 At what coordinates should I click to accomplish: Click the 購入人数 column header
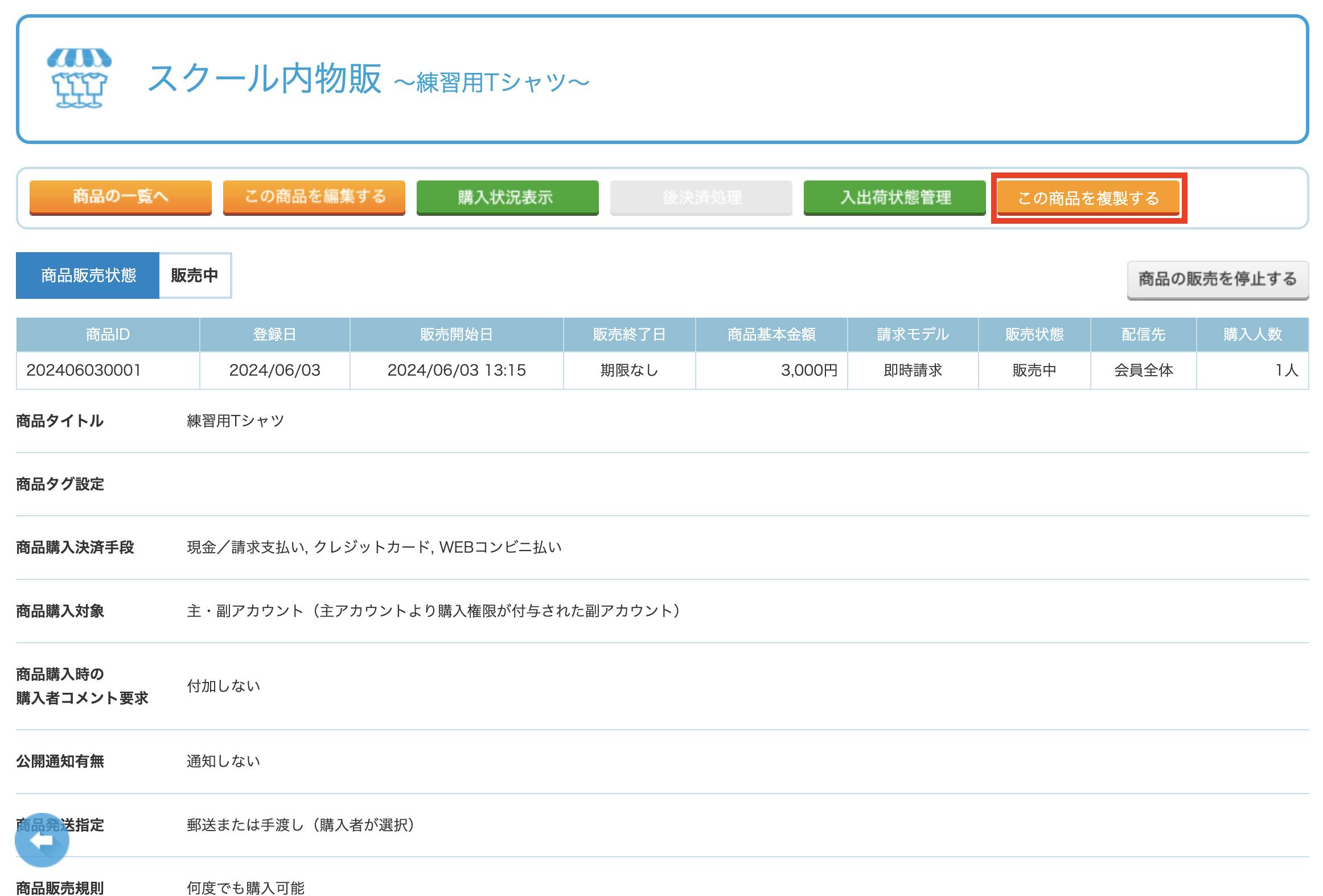click(1252, 335)
